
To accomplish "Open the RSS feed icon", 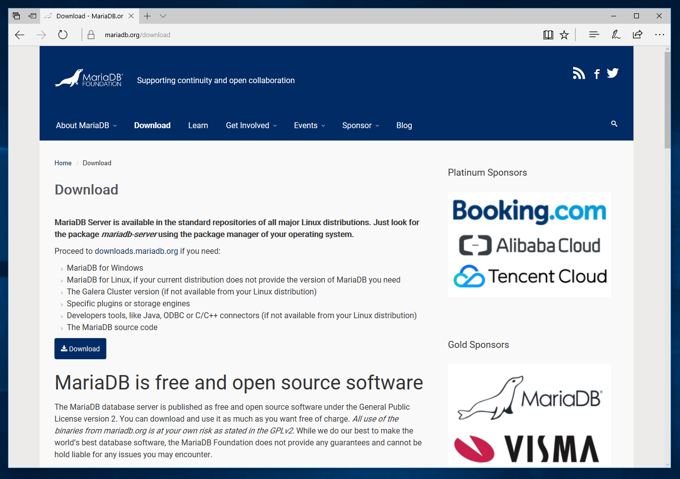I will [579, 73].
